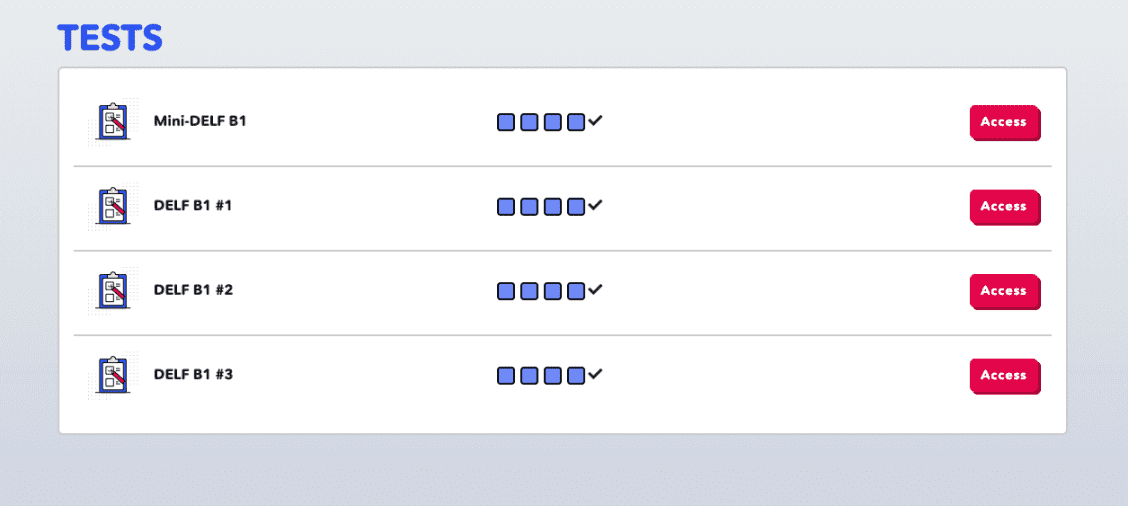Image resolution: width=1128 pixels, height=506 pixels.
Task: Click the DELF B1 #3 completion checkmark
Action: coord(596,375)
